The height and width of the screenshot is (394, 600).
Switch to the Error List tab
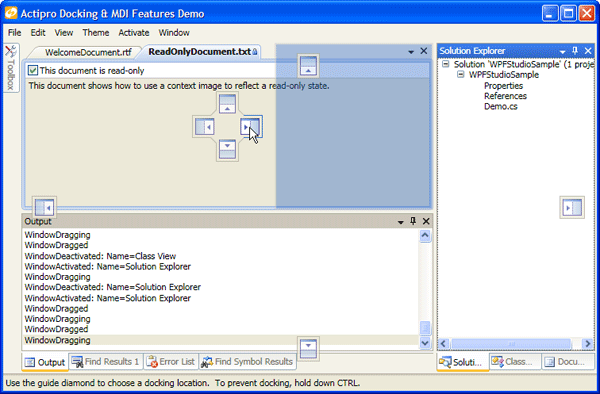point(171,361)
